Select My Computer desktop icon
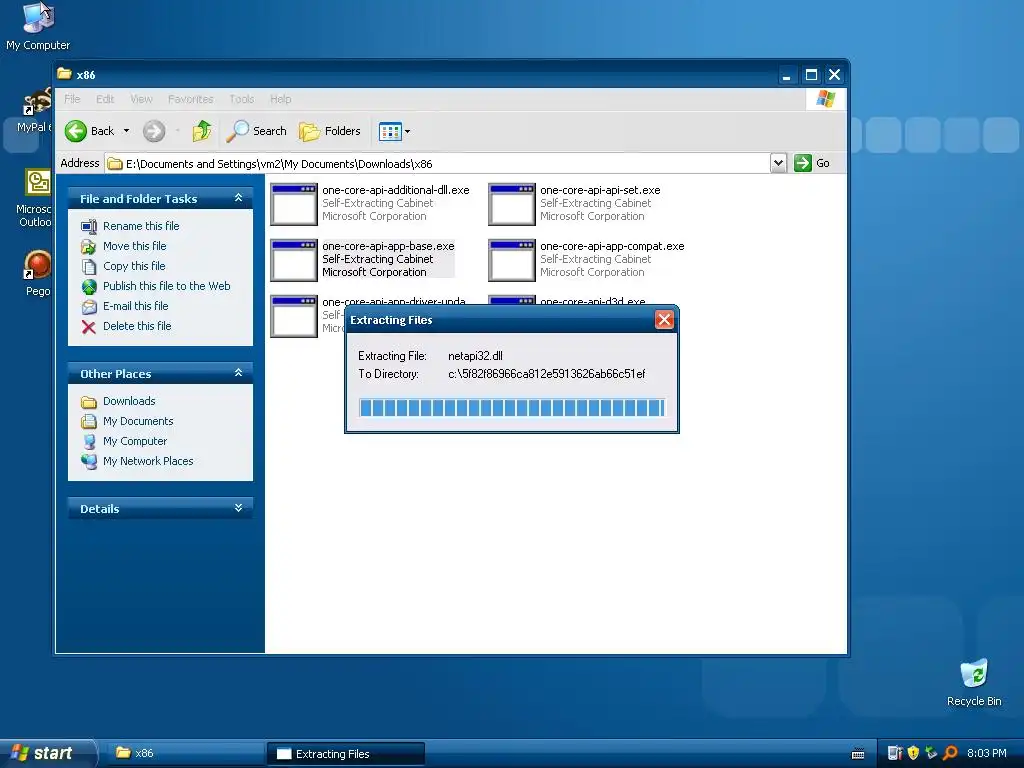 (x=38, y=27)
